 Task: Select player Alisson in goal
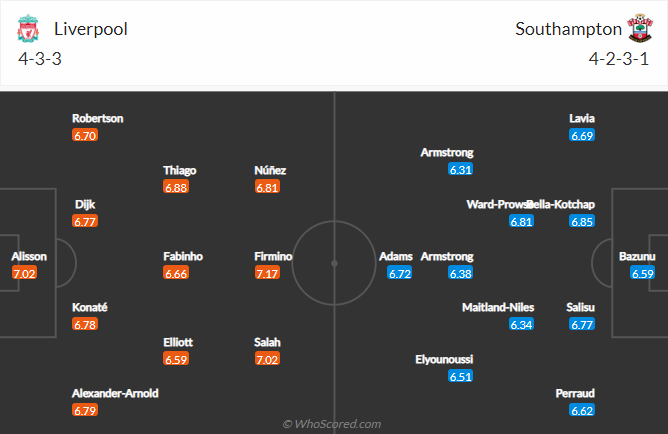[x=29, y=257]
